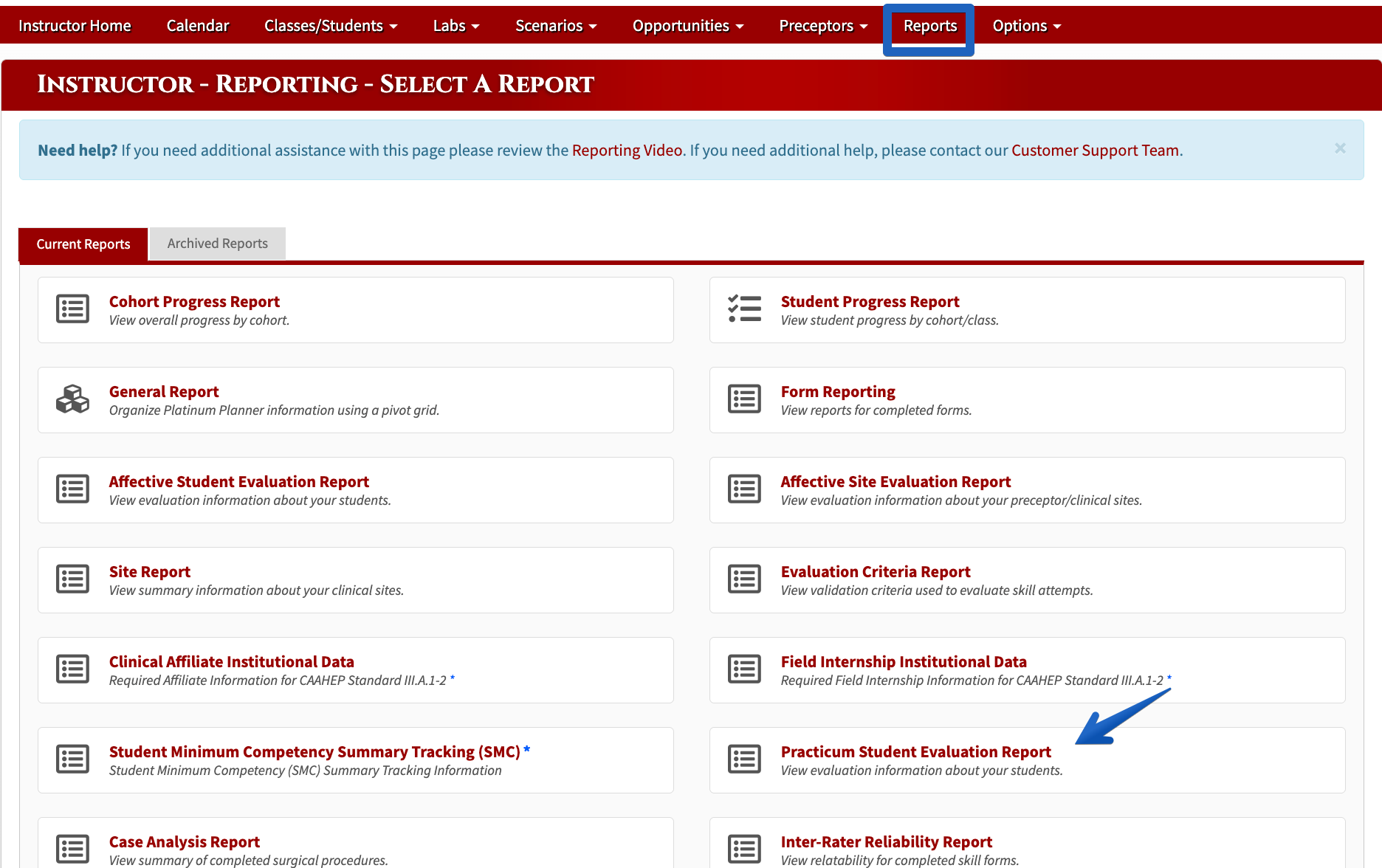This screenshot has width=1382, height=868.
Task: Click the General Report cubes icon
Action: click(x=72, y=399)
